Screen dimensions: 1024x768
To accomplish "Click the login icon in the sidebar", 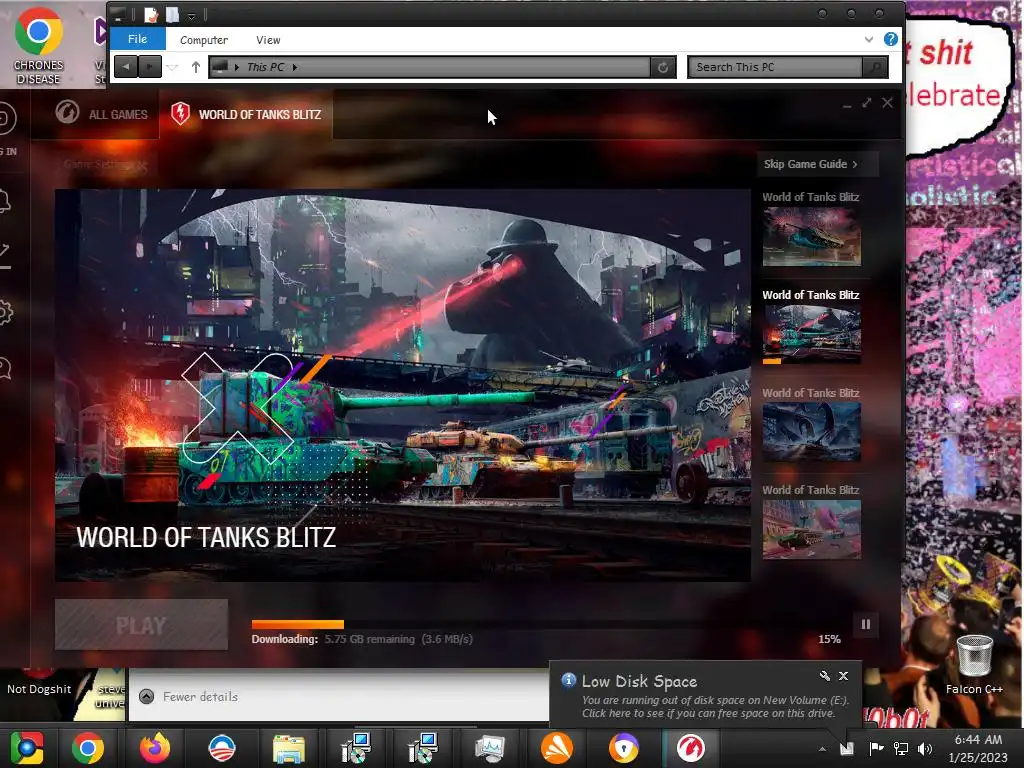I will [7, 119].
